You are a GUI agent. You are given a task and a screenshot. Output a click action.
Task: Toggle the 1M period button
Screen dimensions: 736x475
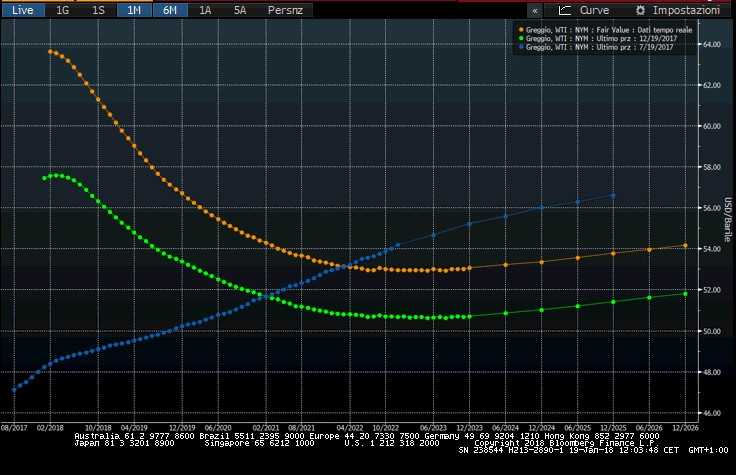coord(133,9)
